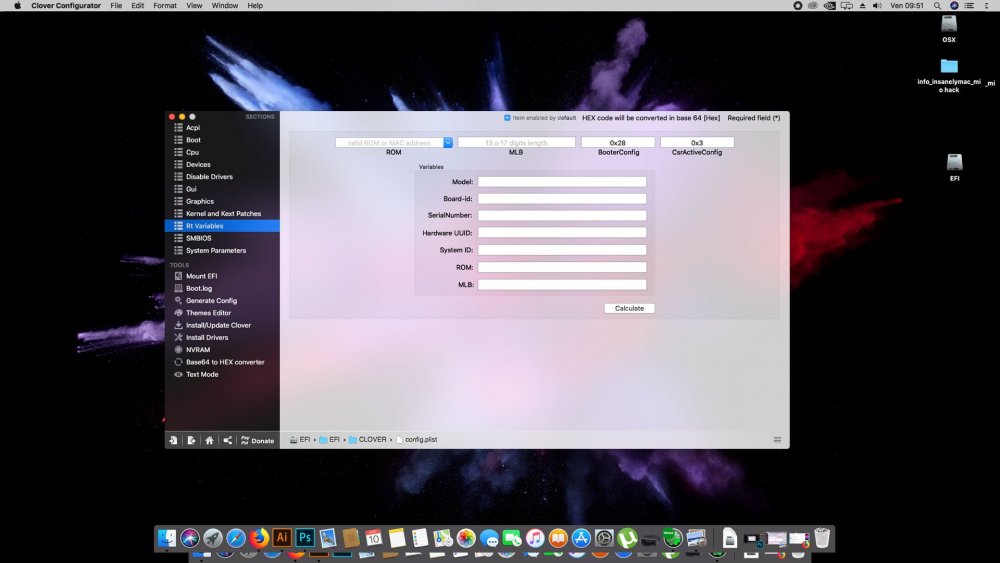The height and width of the screenshot is (563, 1000).
Task: Open the App Store from the dock
Action: [x=581, y=538]
